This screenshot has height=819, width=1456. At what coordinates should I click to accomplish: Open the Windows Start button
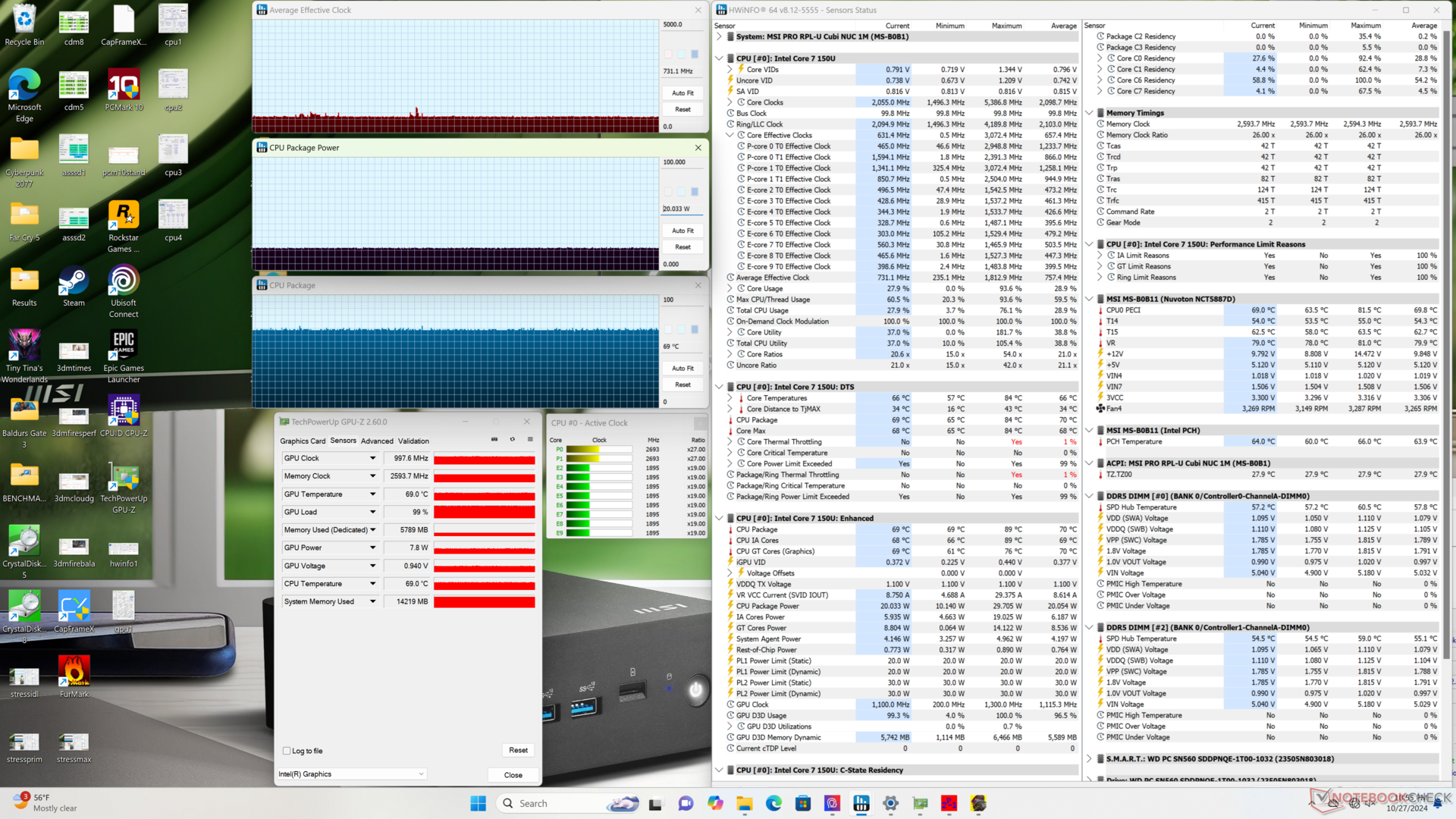478,803
